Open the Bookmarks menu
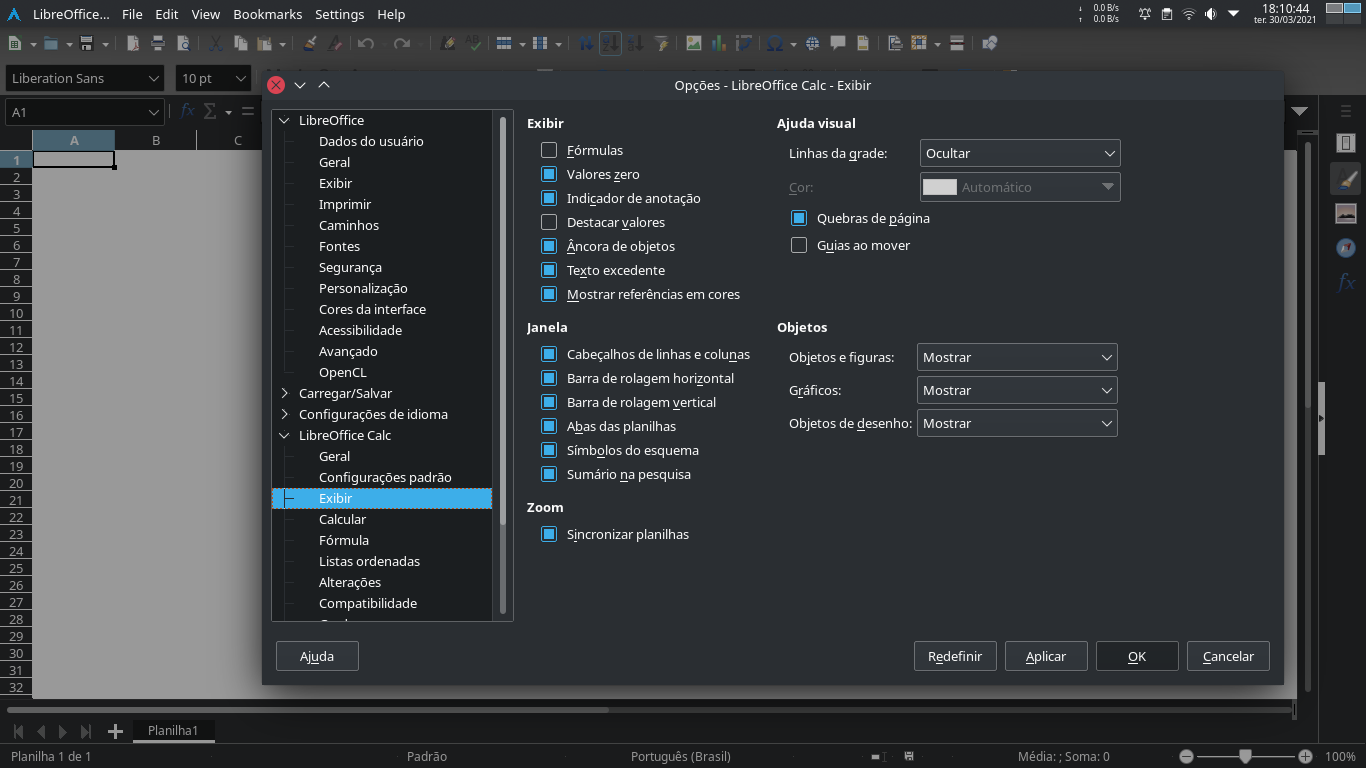 (268, 14)
